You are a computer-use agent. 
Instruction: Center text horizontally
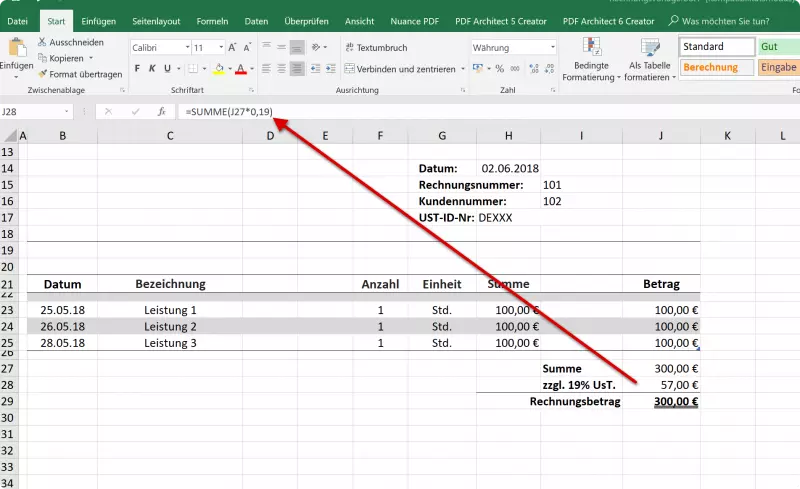coord(282,68)
